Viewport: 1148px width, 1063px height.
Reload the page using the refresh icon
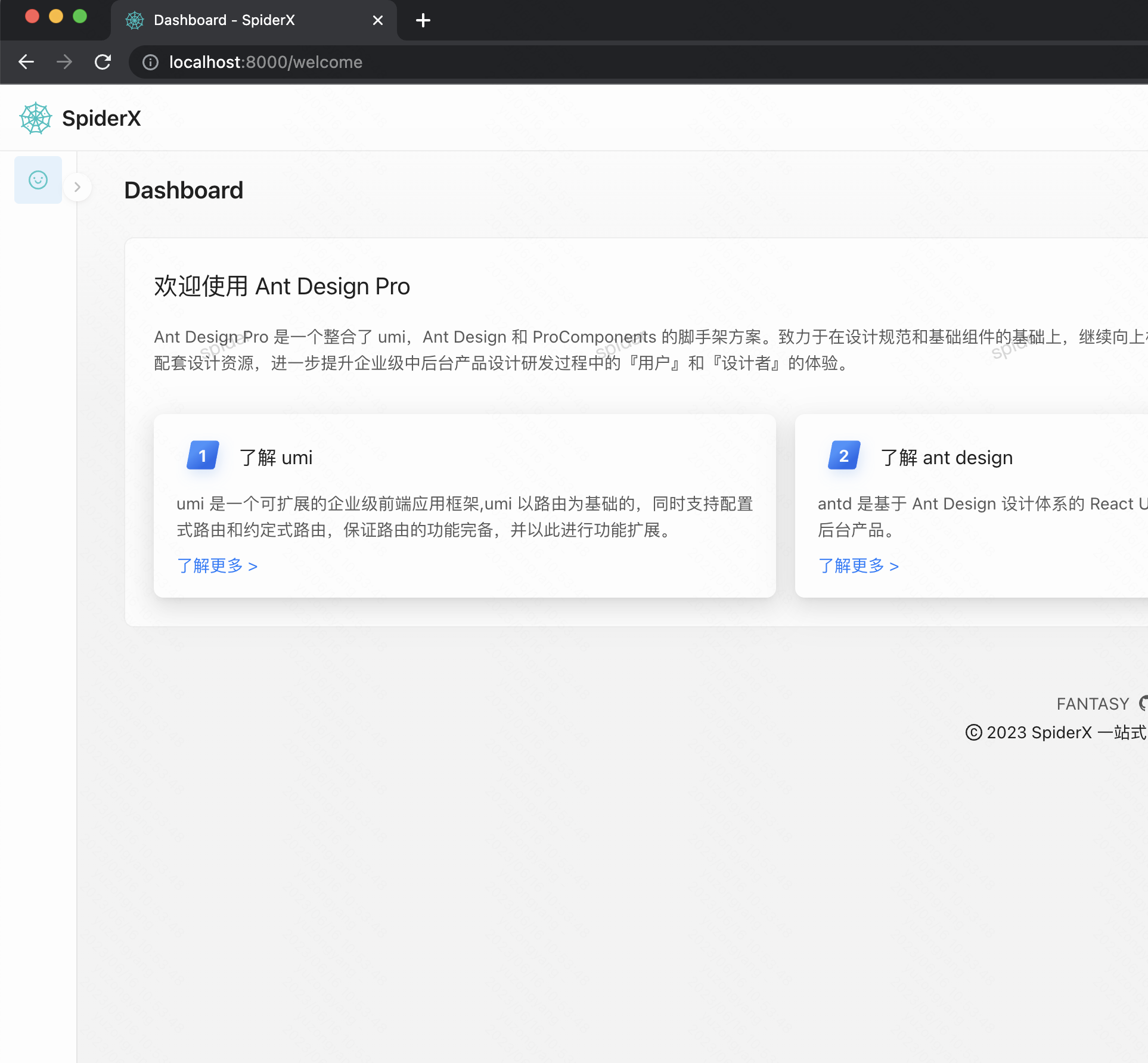coord(103,61)
